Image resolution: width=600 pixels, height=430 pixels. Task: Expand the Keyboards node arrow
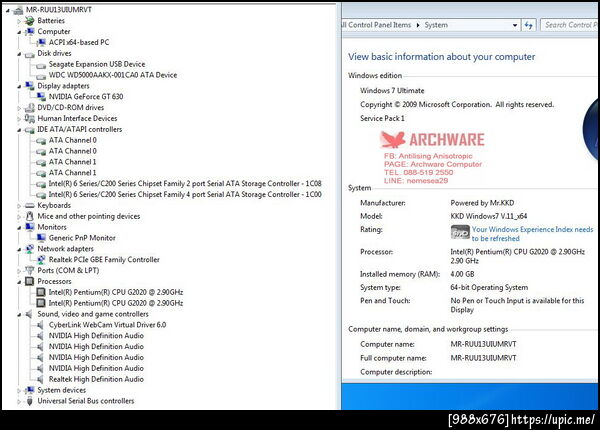pos(19,206)
